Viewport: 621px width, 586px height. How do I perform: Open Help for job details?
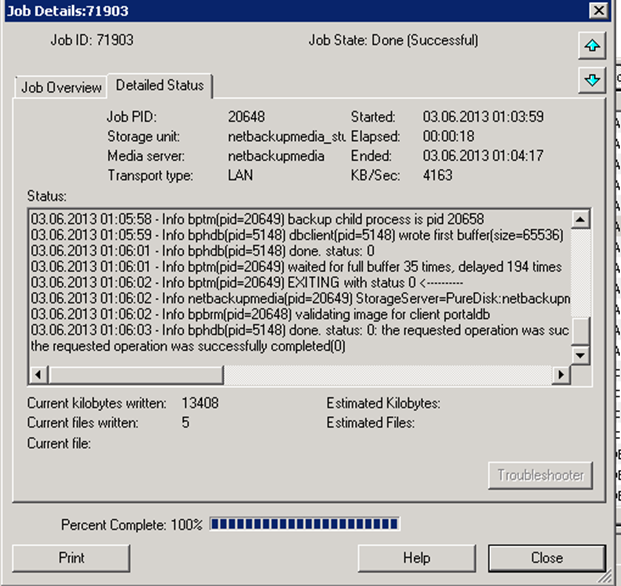click(x=417, y=558)
